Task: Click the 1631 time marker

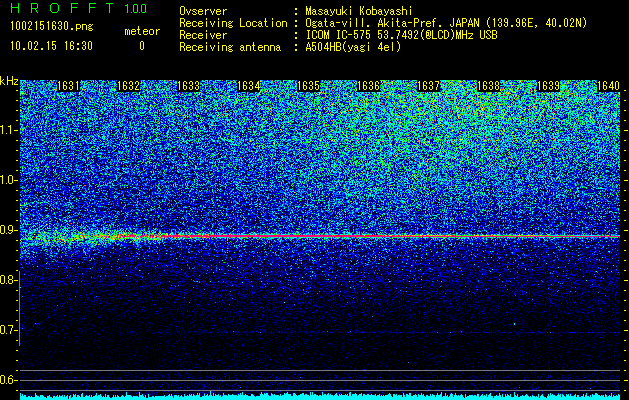Action: (69, 86)
